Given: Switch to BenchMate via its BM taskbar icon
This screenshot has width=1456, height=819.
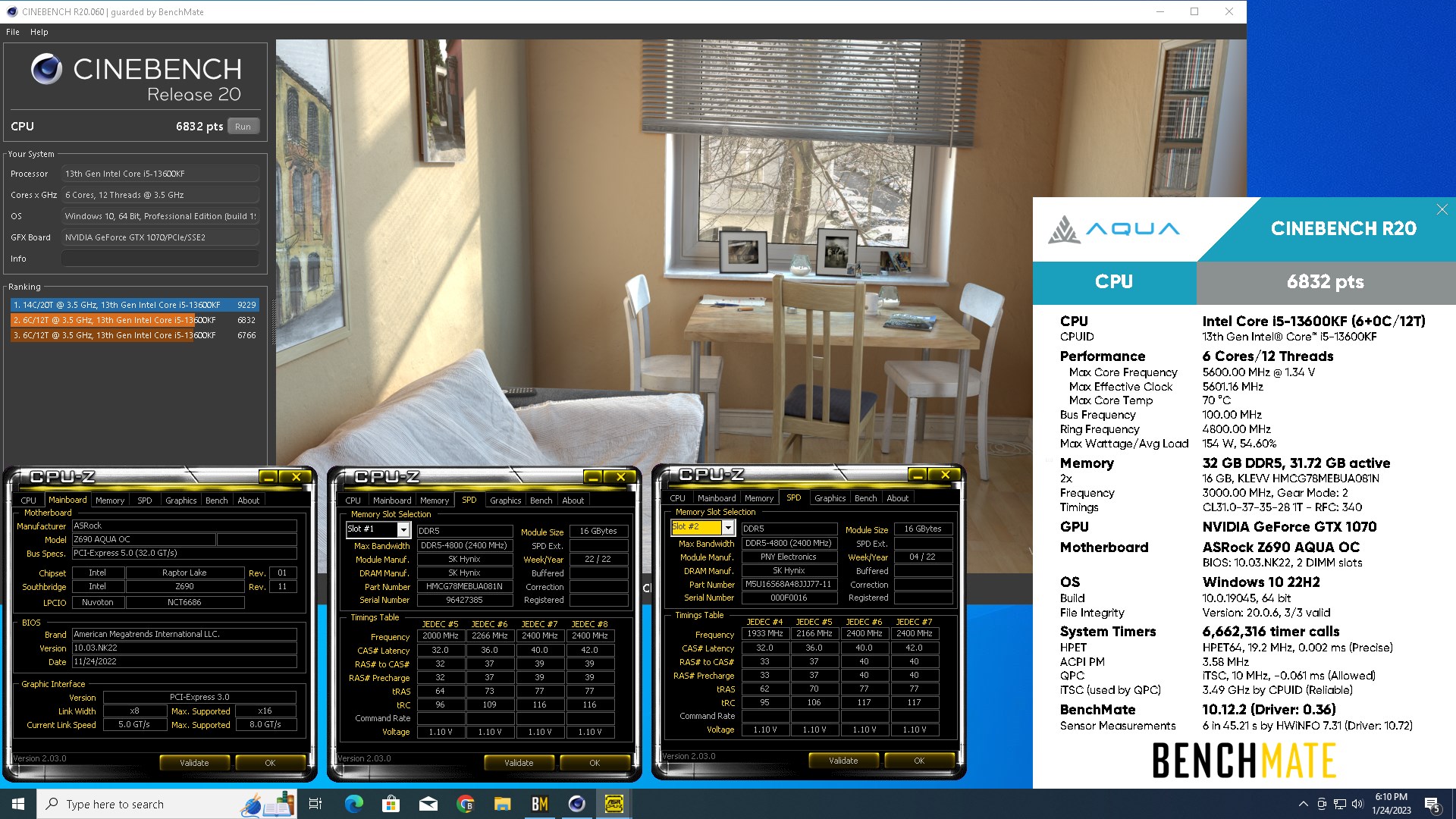Looking at the screenshot, I should tap(539, 804).
